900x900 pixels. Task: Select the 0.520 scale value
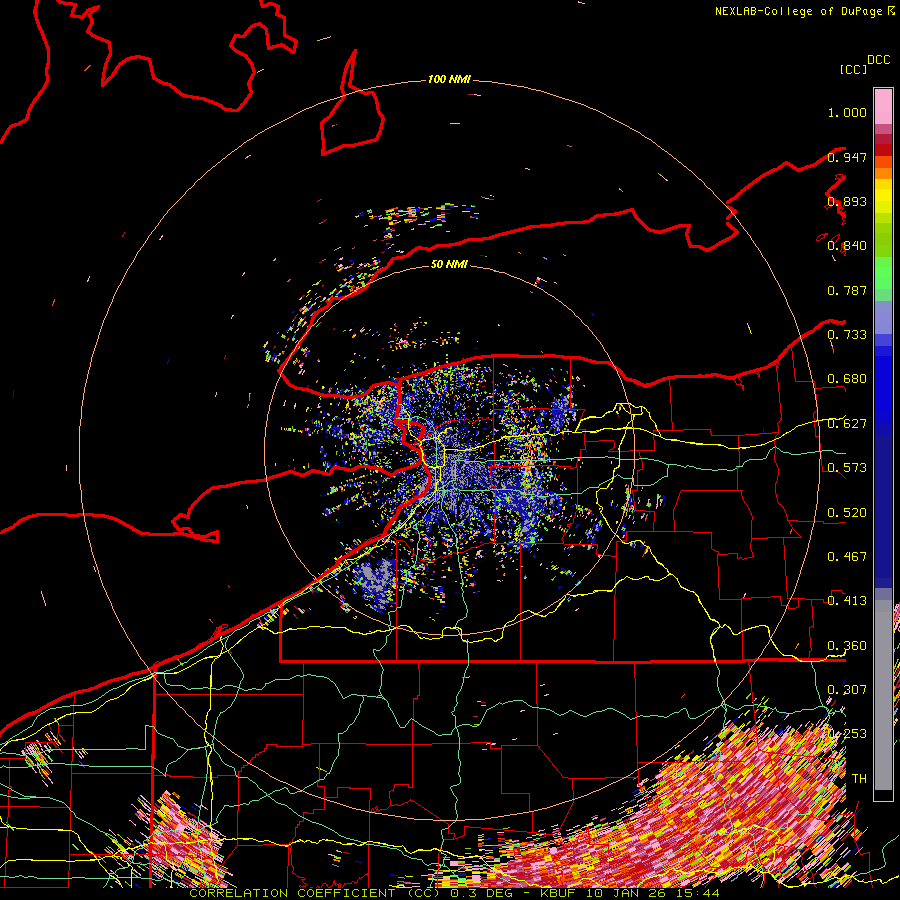coord(847,513)
